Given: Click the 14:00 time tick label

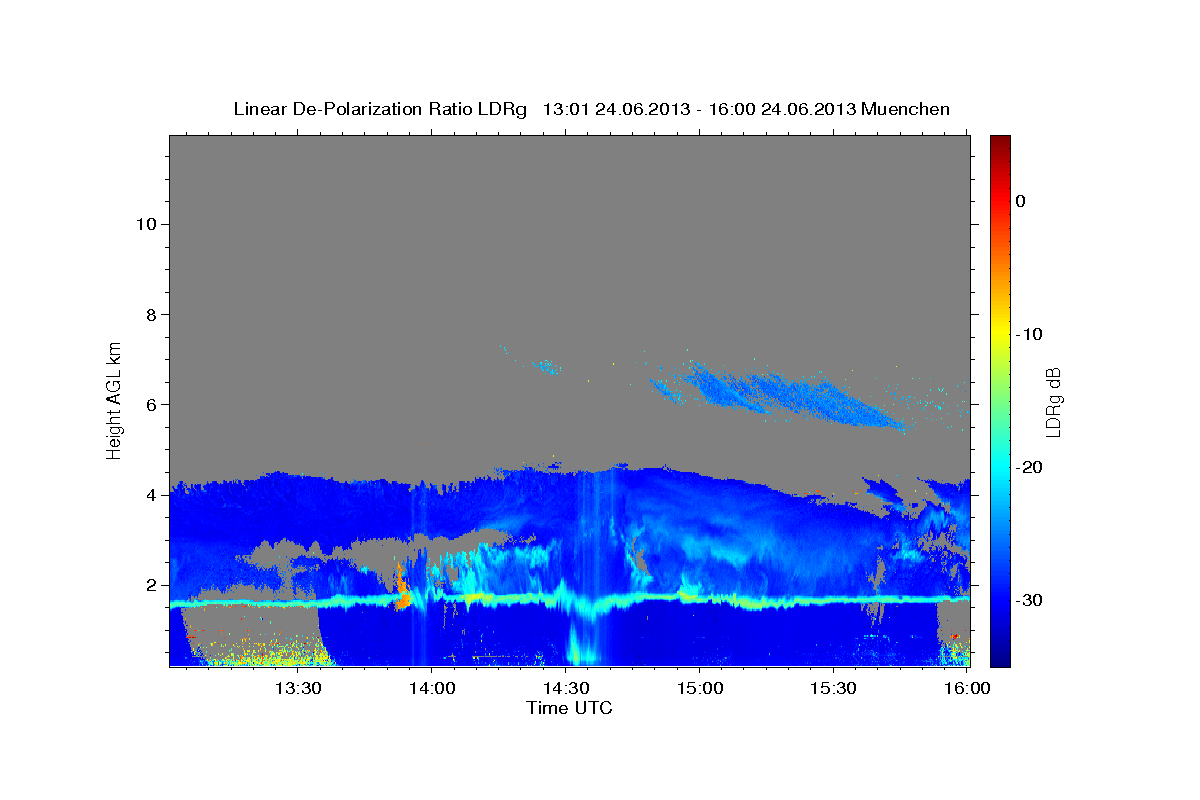Looking at the screenshot, I should pyautogui.click(x=432, y=688).
